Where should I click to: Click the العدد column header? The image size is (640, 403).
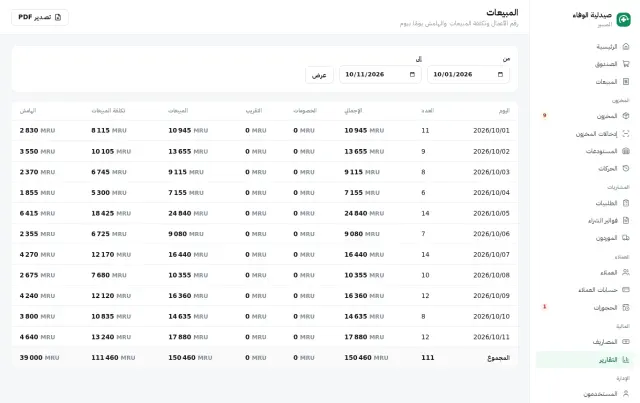(x=427, y=111)
